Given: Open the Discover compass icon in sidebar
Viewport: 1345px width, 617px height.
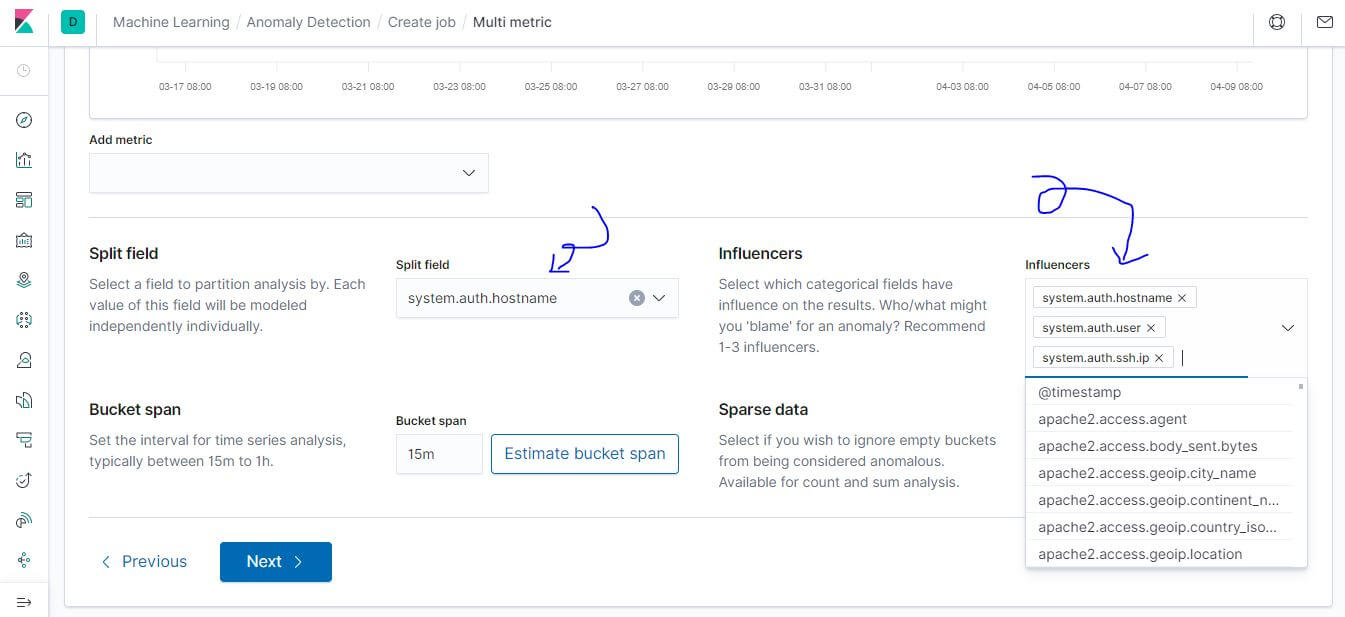Looking at the screenshot, I should (24, 120).
